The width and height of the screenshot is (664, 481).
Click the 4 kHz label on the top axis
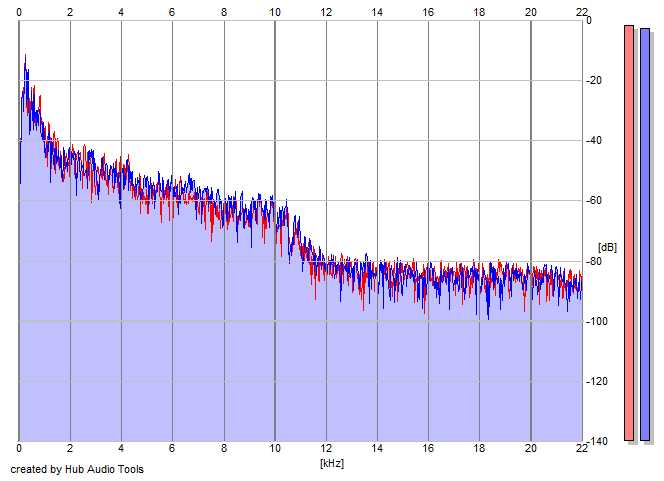point(121,11)
